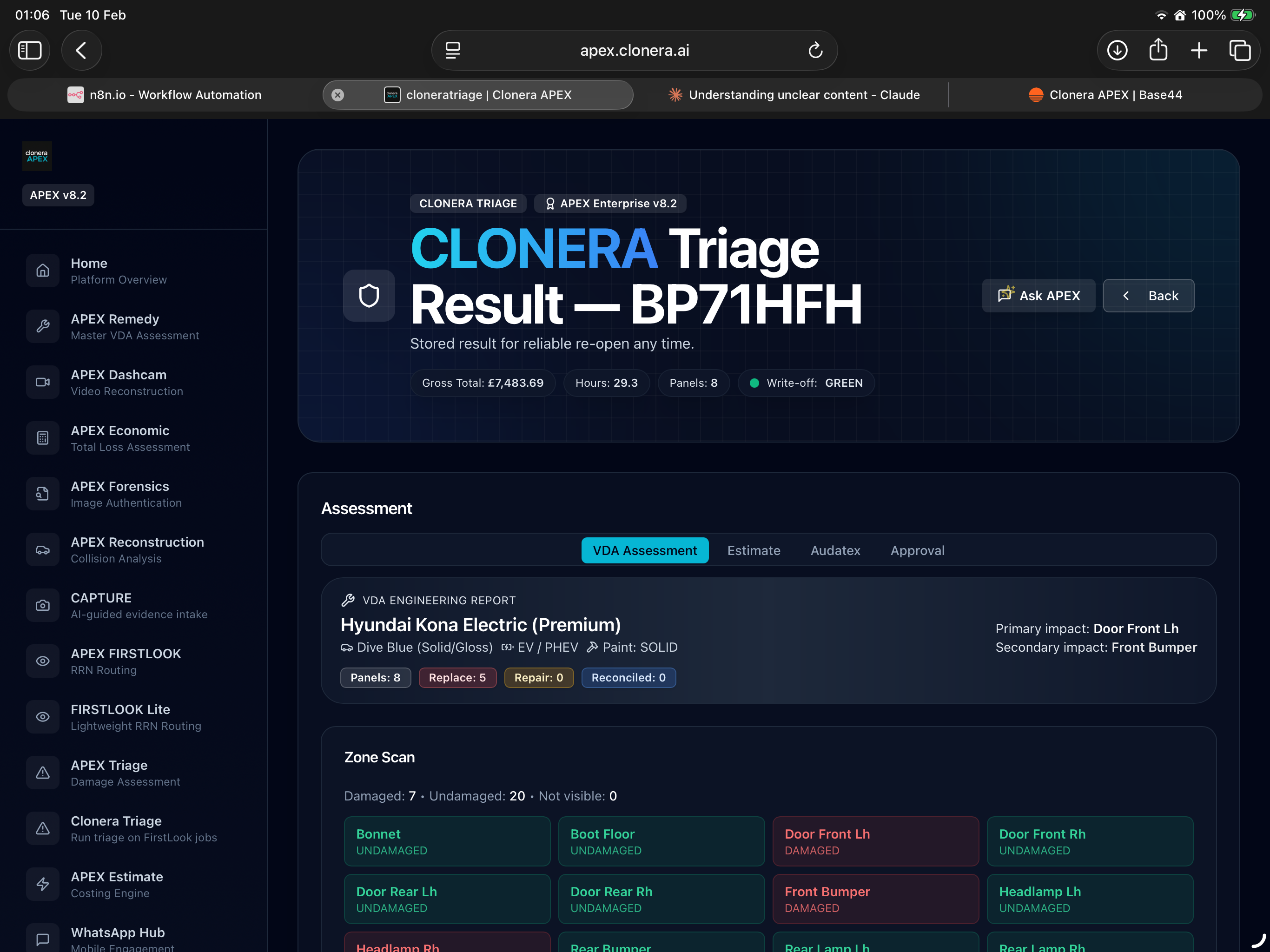Open Safari downloads icon
This screenshot has width=1270, height=952.
point(1117,51)
